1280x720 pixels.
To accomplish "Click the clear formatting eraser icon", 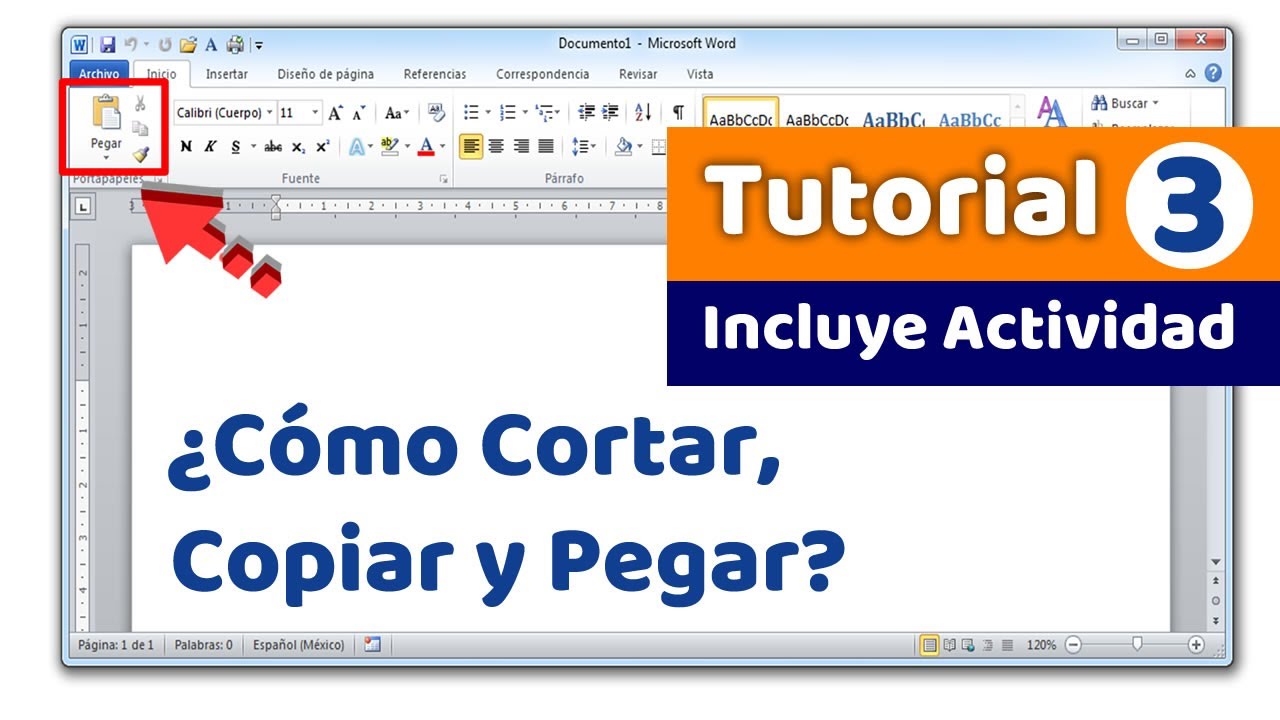I will click(x=436, y=112).
